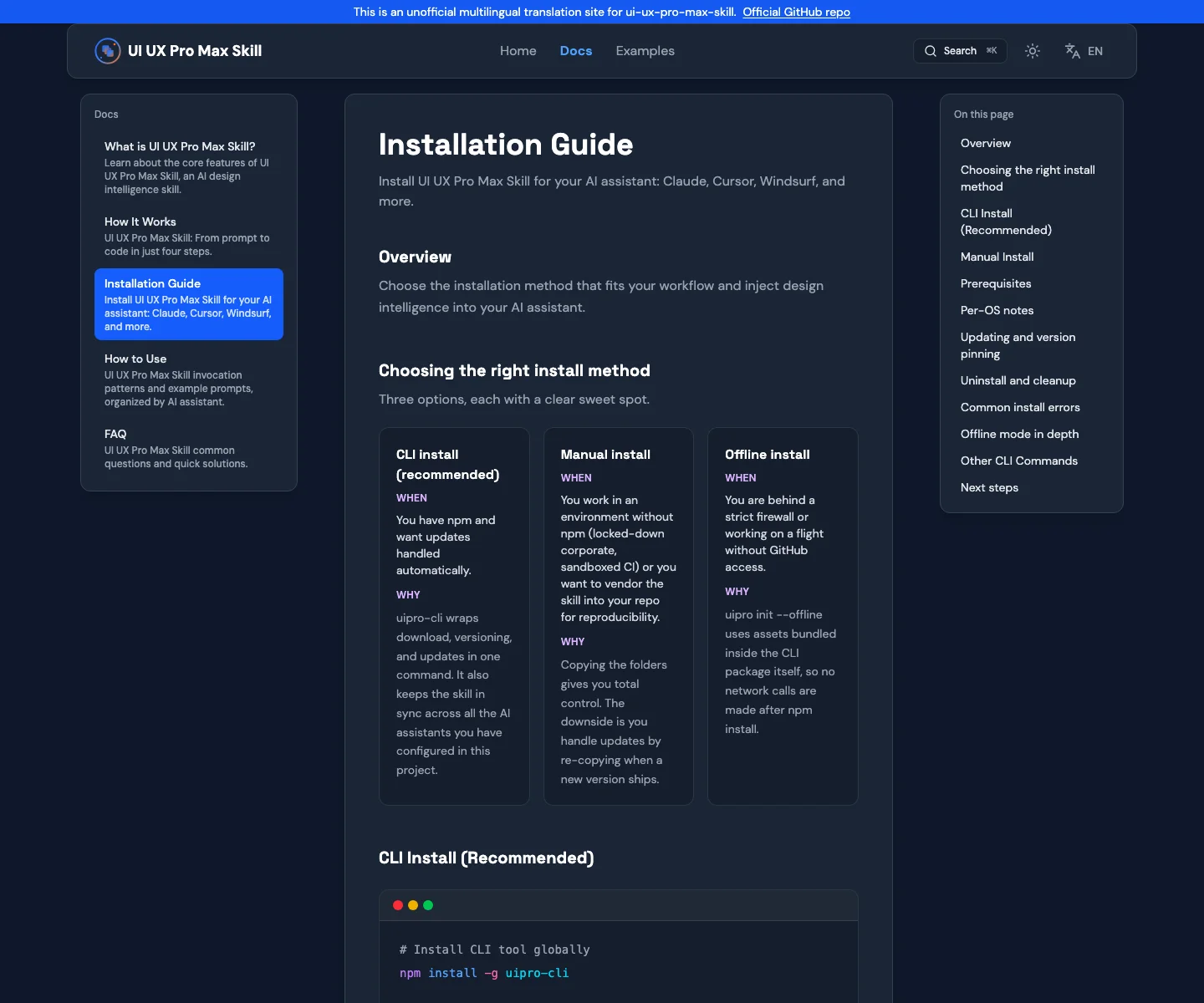1204x1003 pixels.
Task: Click 'Three options, each with a clear sweet spot.'
Action: (x=514, y=400)
